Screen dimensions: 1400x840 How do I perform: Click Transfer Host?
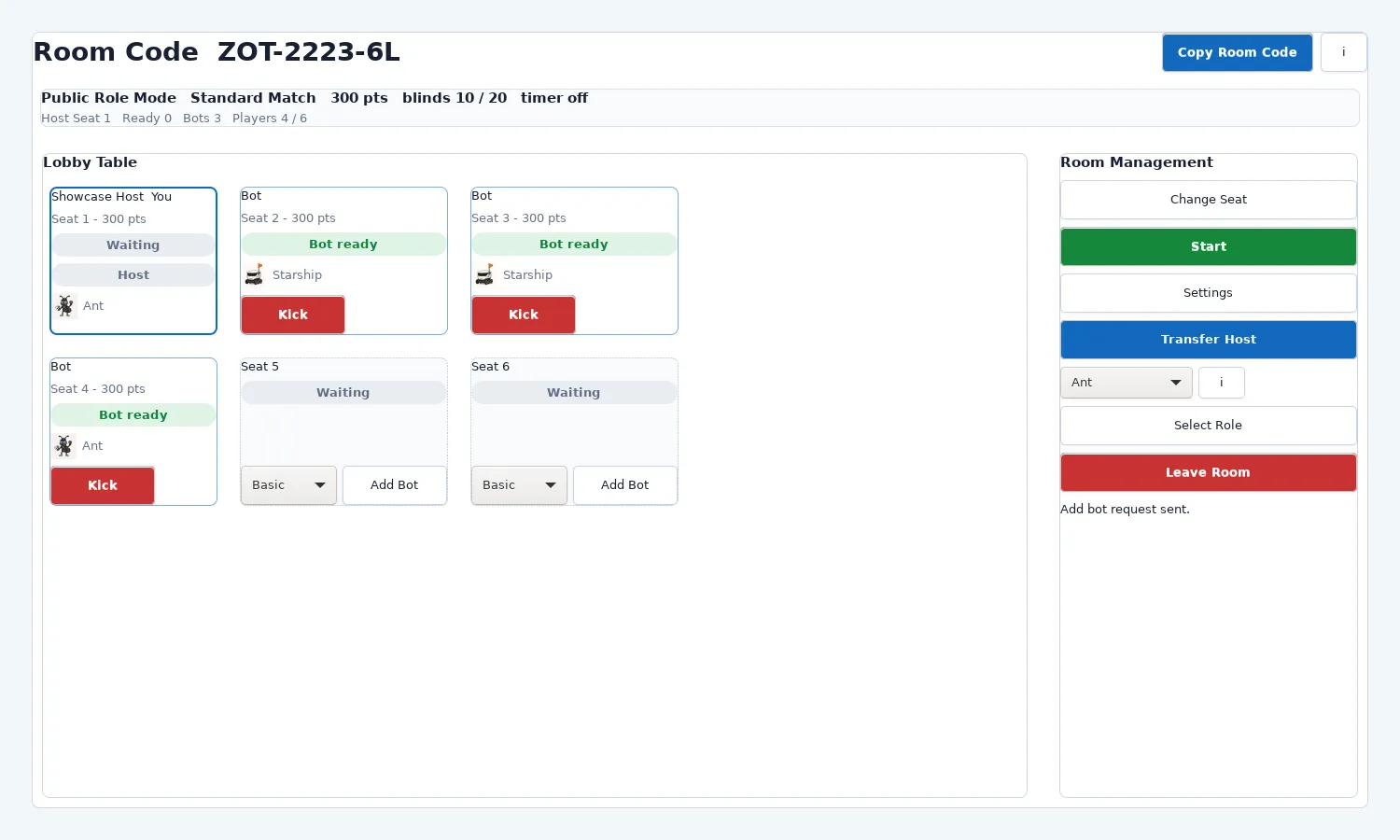[x=1209, y=340]
